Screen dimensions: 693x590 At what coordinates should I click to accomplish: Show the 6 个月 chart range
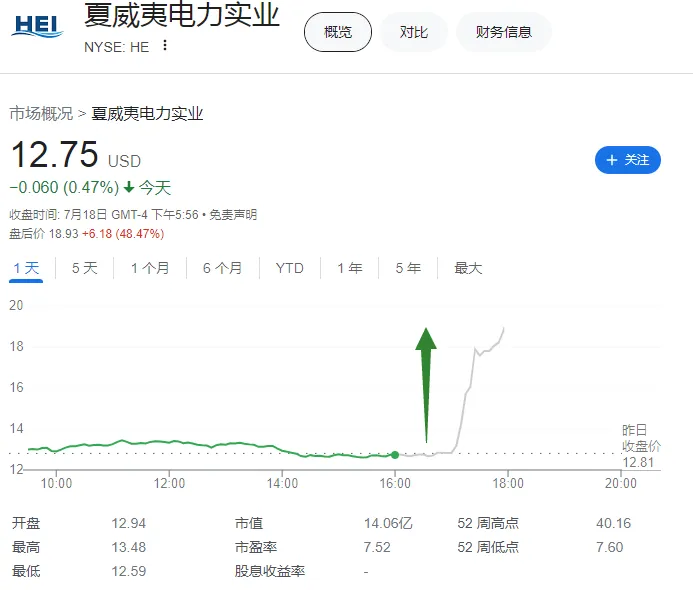[x=222, y=268]
